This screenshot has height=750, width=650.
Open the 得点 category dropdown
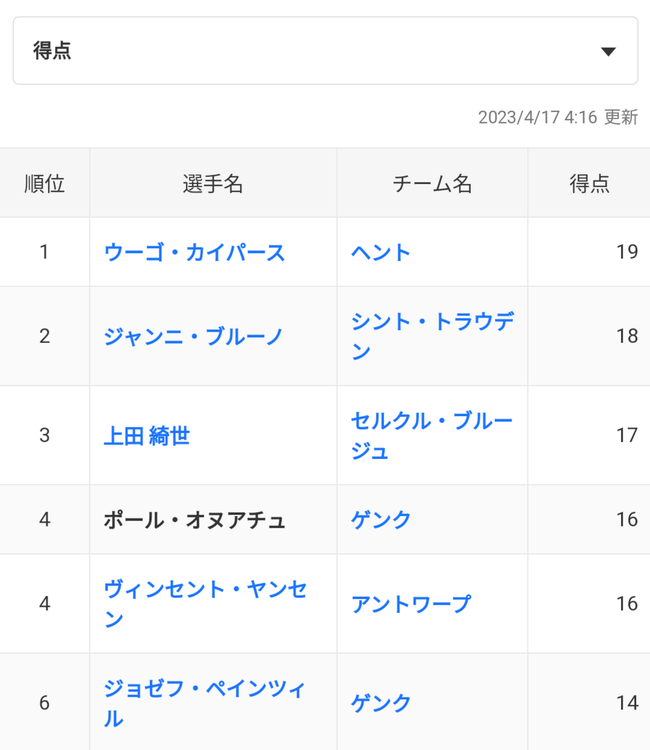click(x=325, y=51)
